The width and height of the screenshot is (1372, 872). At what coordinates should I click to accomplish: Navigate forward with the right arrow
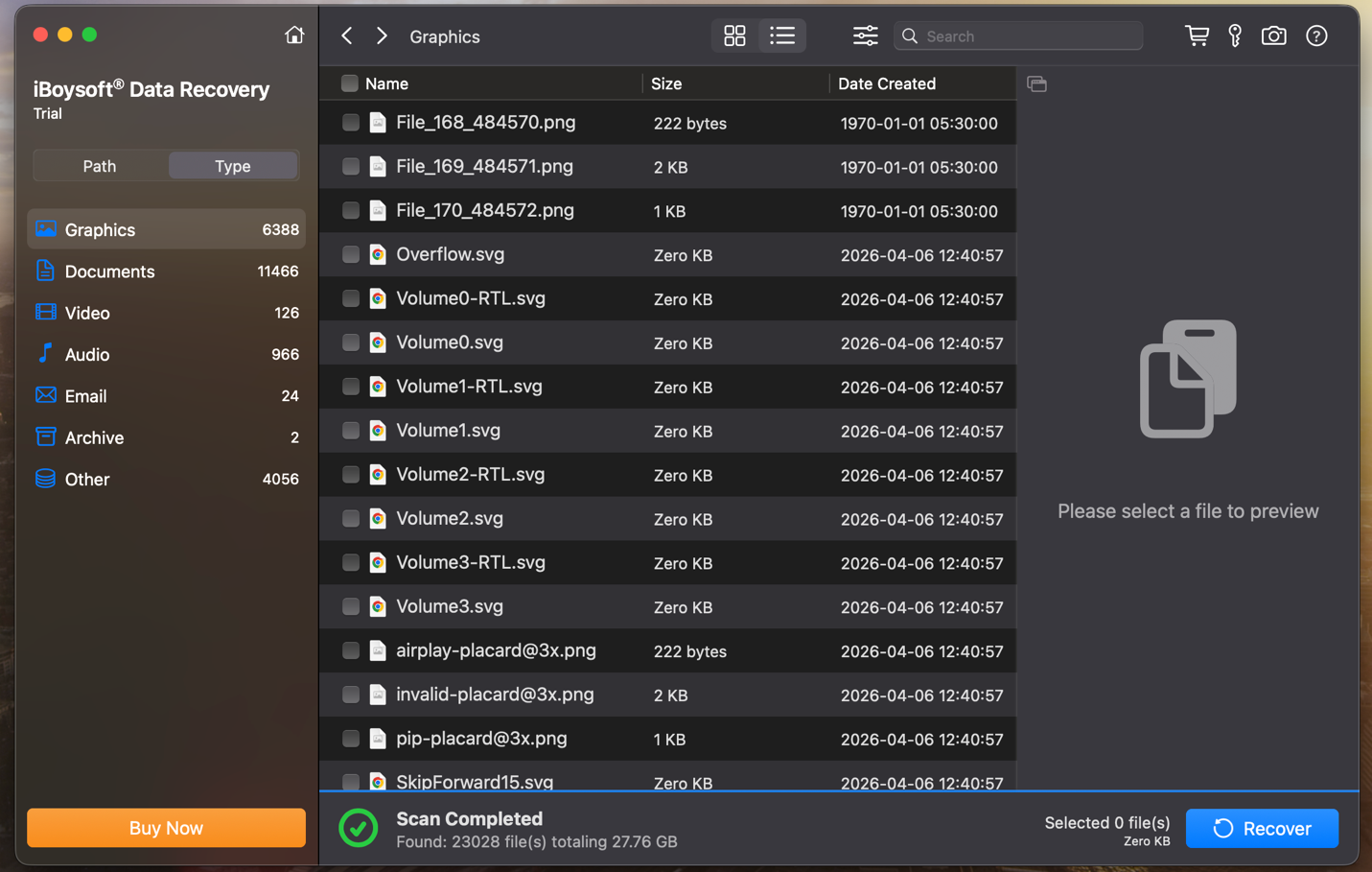382,35
